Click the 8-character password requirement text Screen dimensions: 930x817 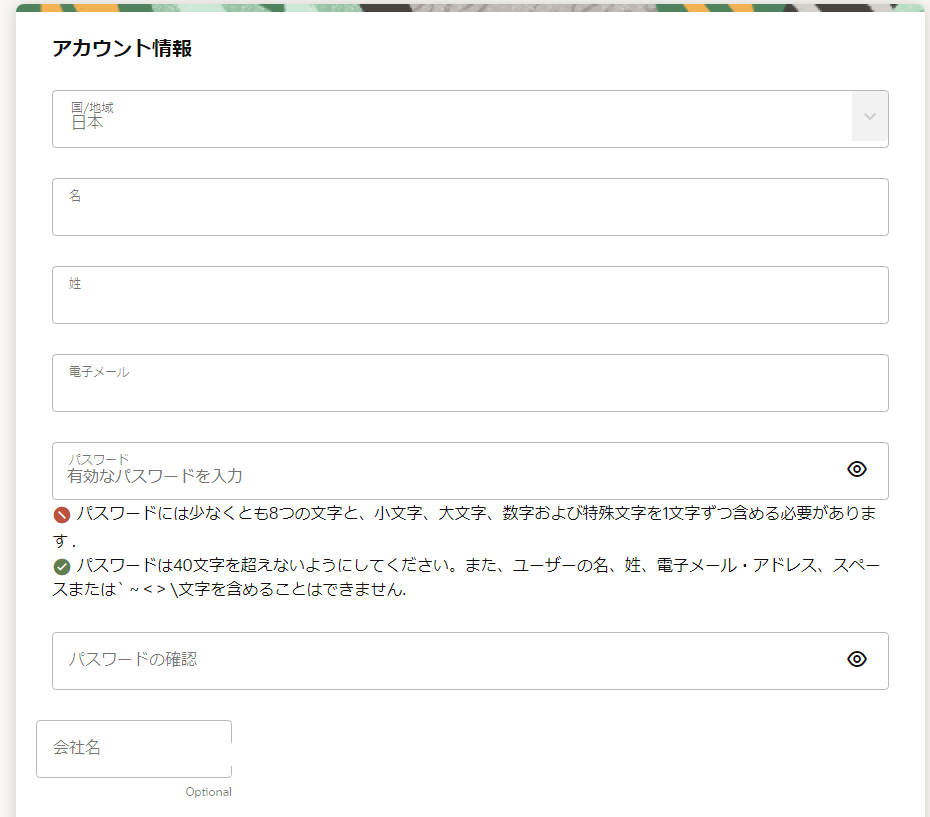(464, 527)
